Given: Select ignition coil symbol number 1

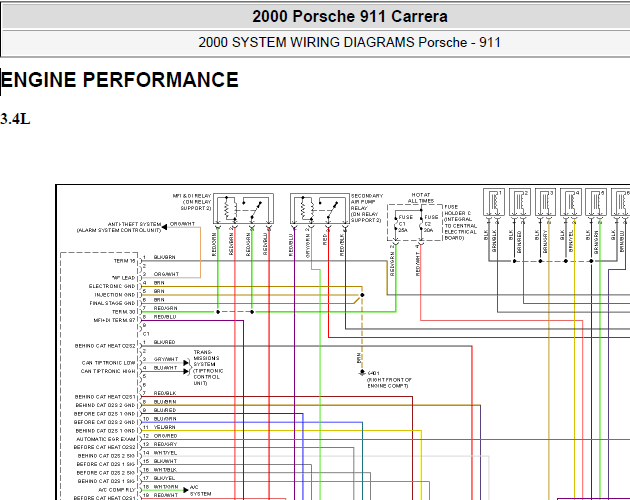Looking at the screenshot, I should click(x=494, y=203).
